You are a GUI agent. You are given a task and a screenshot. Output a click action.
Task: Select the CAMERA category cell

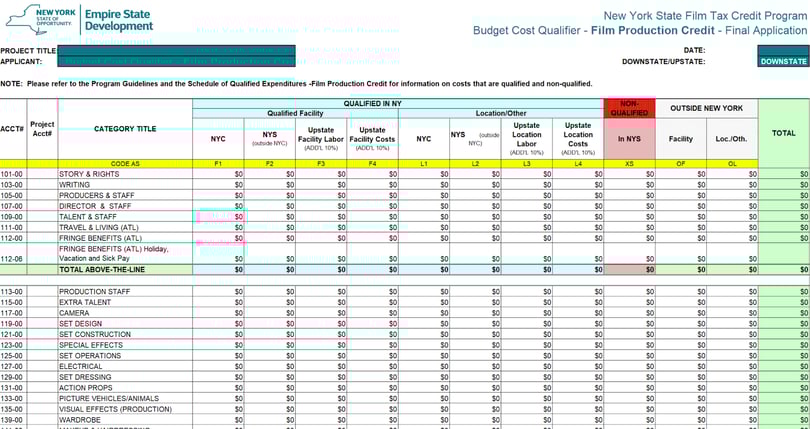[x=125, y=313]
